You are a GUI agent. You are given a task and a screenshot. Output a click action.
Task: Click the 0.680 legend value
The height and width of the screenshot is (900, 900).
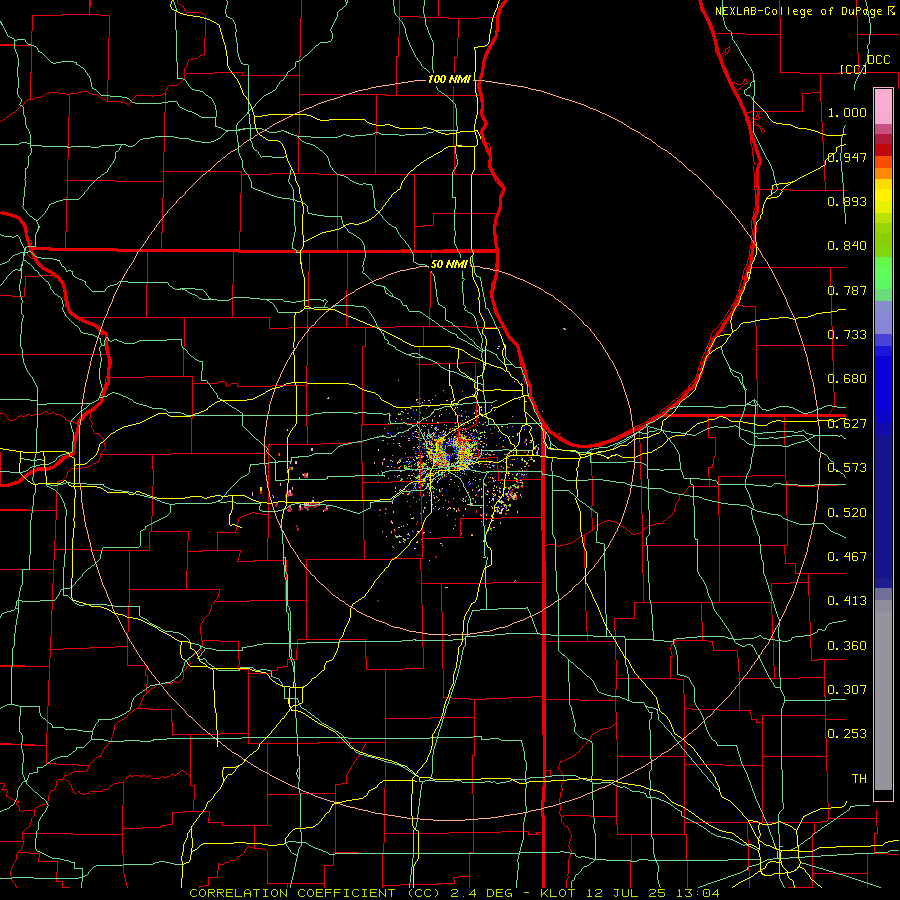tap(847, 379)
